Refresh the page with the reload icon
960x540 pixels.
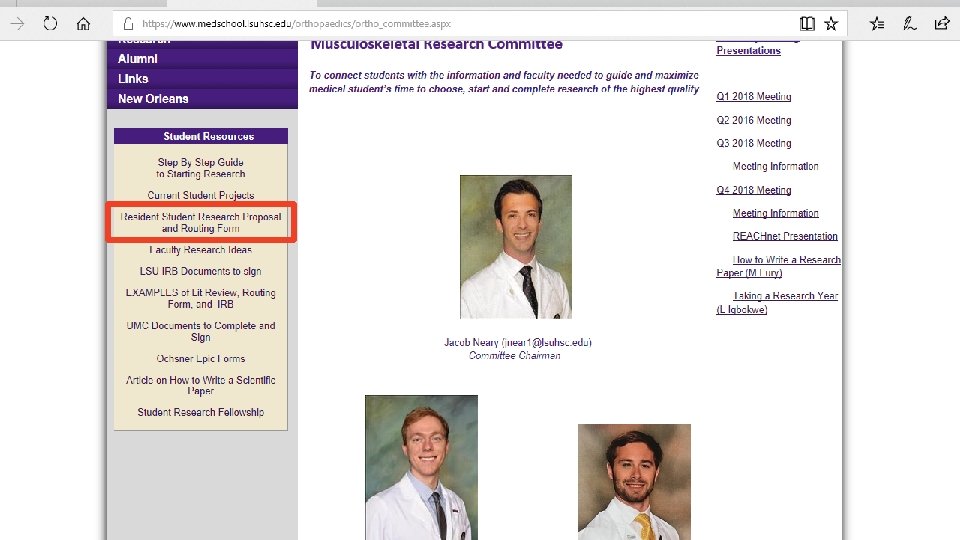[x=50, y=24]
